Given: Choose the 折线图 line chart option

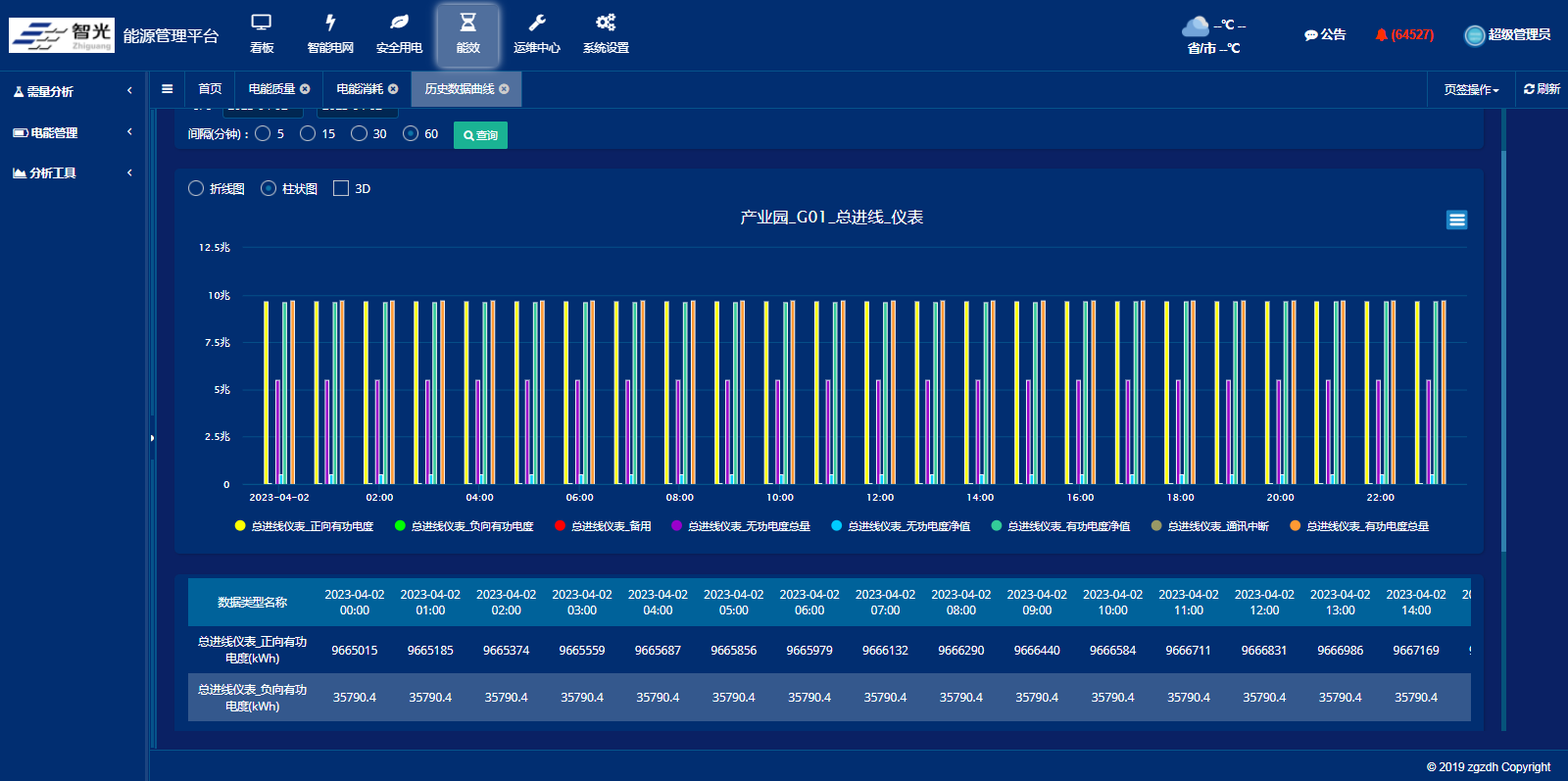Looking at the screenshot, I should tap(196, 189).
